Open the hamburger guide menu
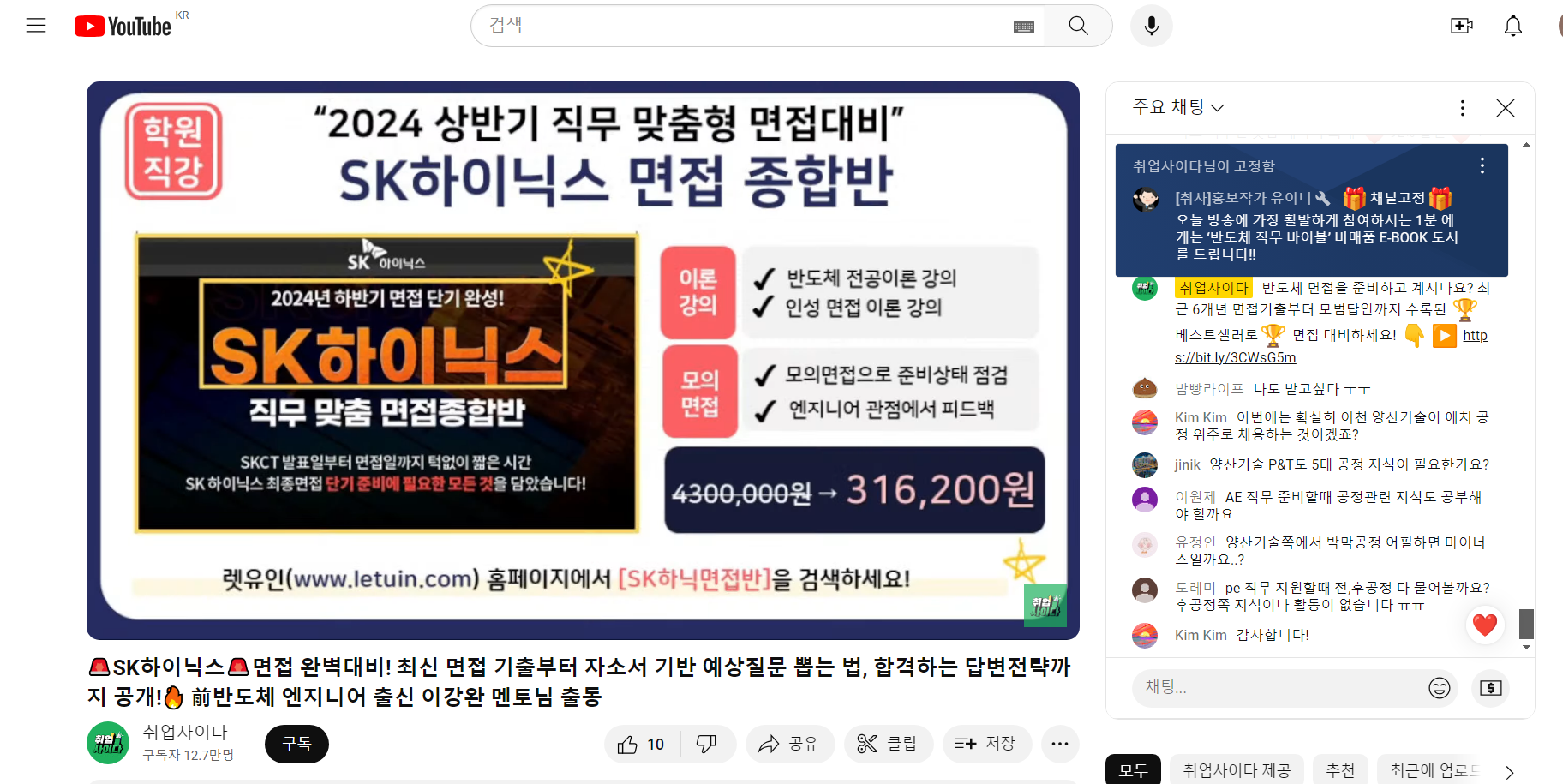 point(36,26)
